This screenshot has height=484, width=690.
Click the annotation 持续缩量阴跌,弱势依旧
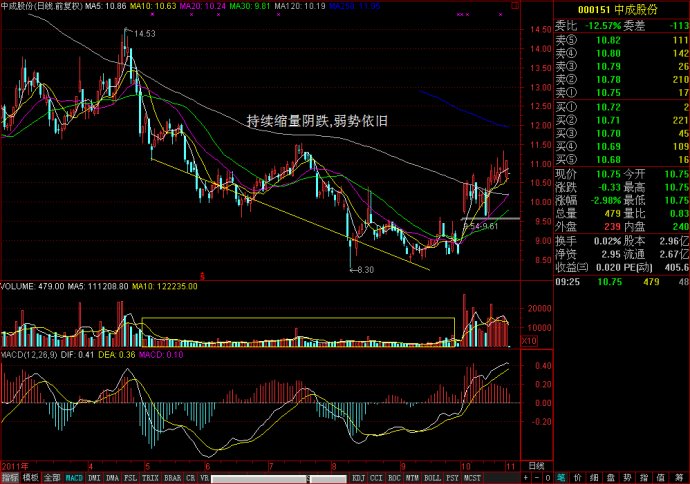tap(317, 121)
